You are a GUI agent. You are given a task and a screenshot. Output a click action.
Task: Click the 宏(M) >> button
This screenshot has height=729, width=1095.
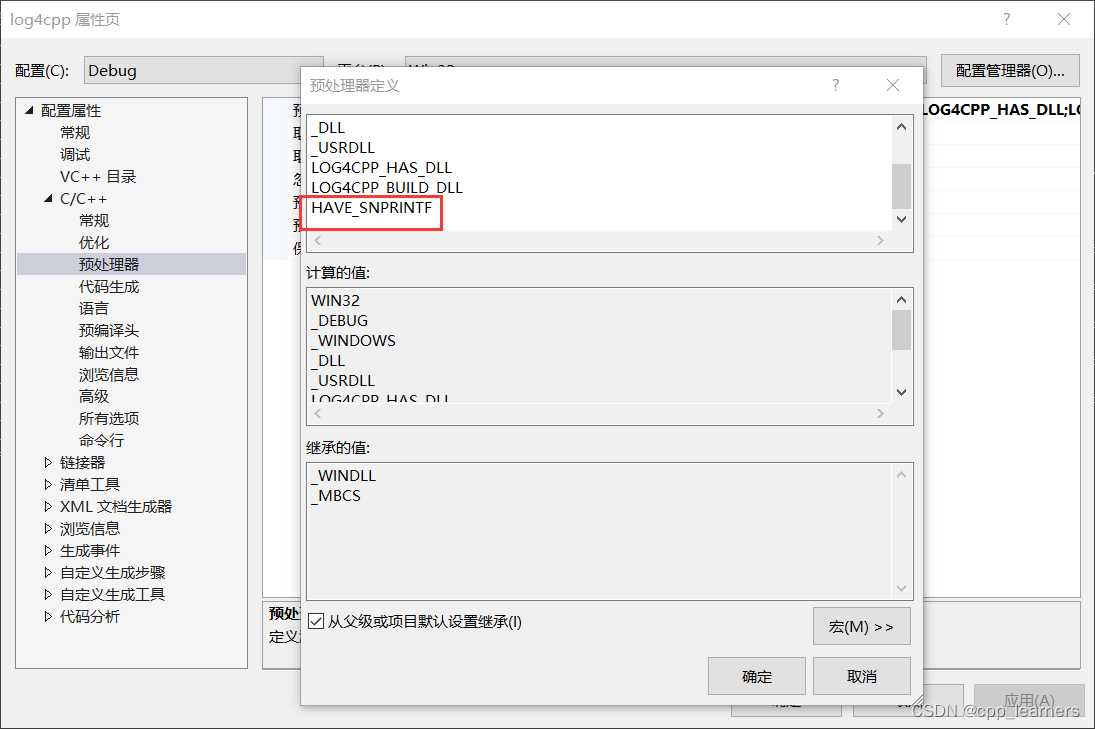pos(861,627)
